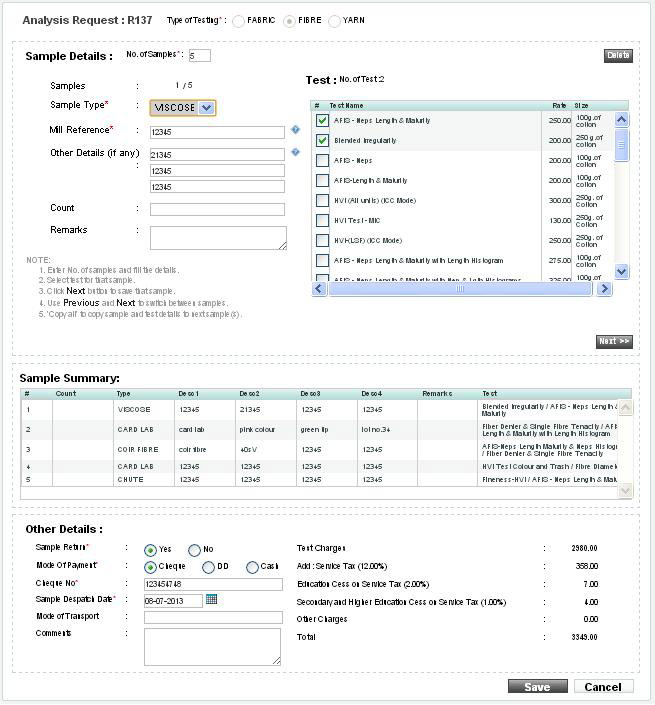The image size is (655, 705).
Task: Click the Sample Summary scroll down arrow
Action: 625,491
